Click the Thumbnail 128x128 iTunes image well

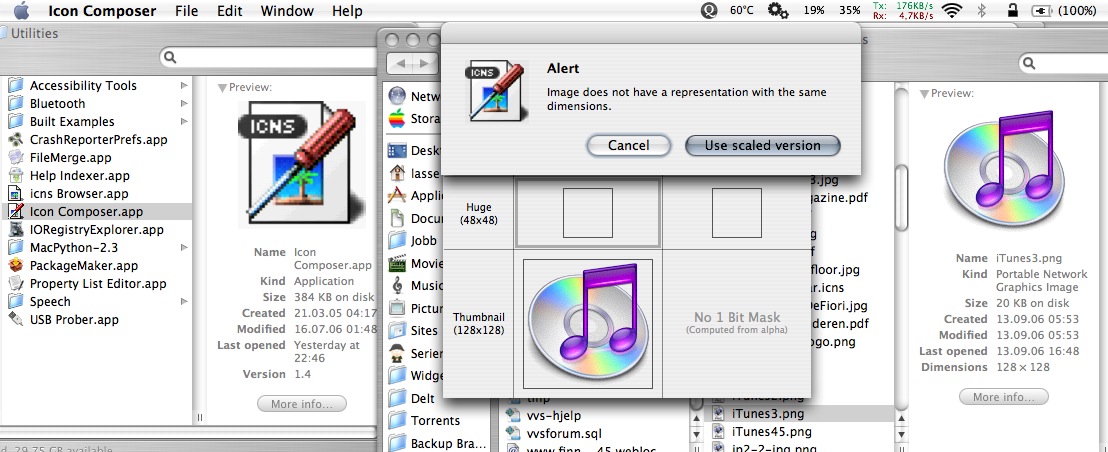click(x=588, y=323)
